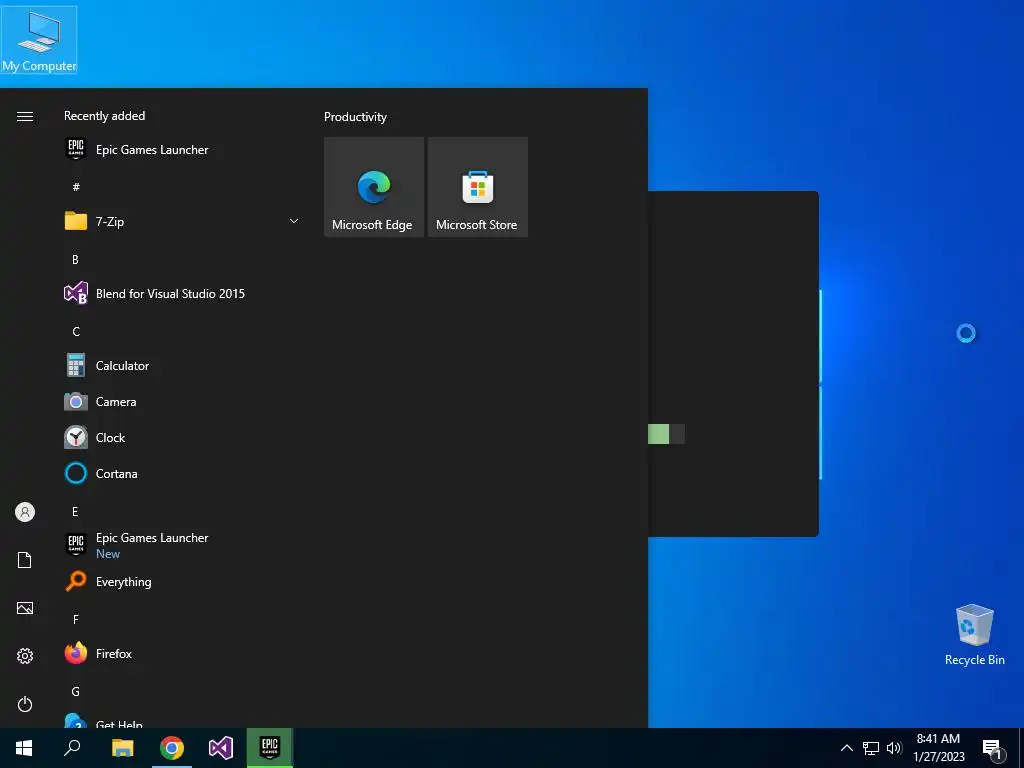1024x768 pixels.
Task: Click the B letter header
Action: (75, 259)
